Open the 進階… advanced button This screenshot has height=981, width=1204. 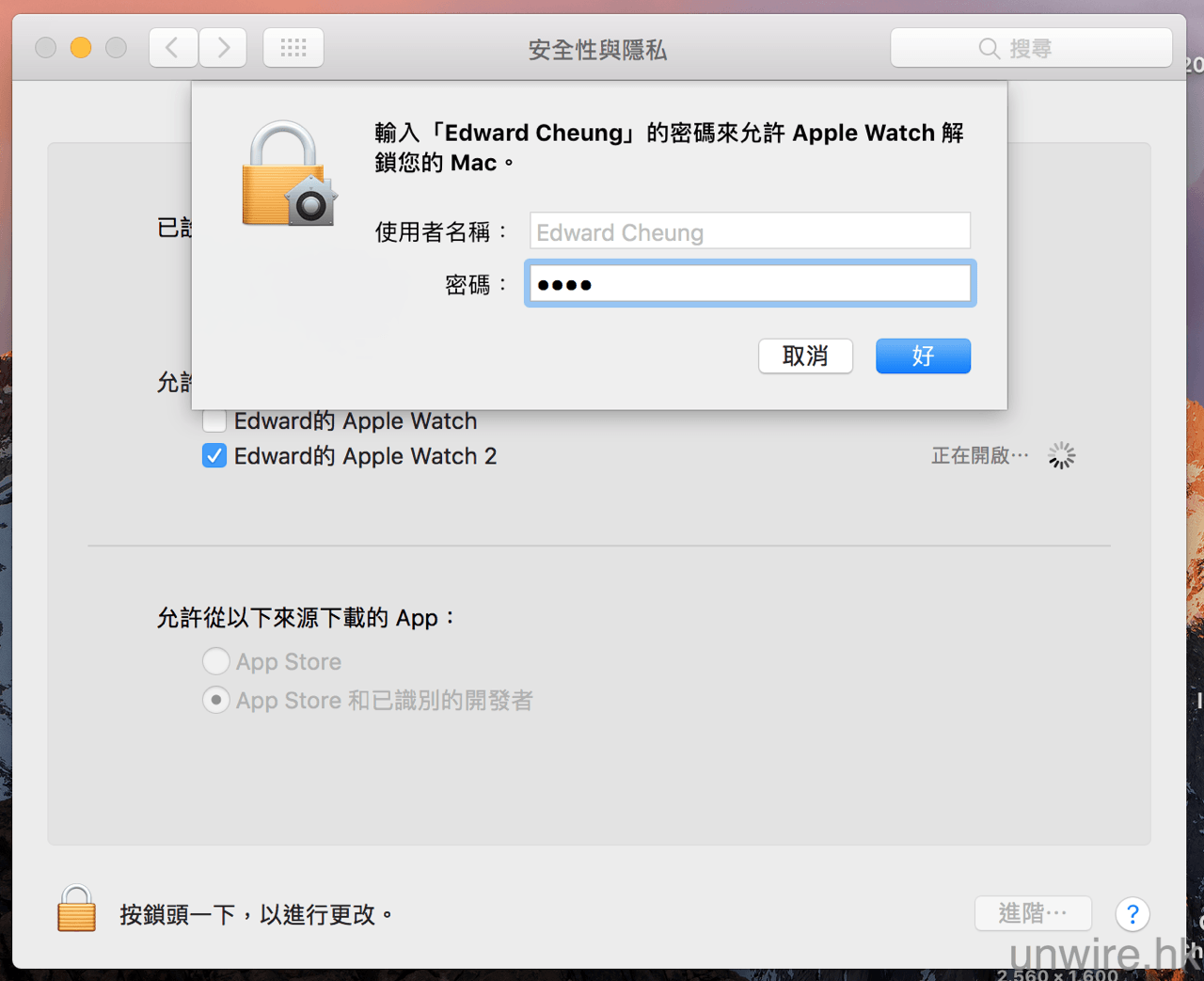click(1033, 913)
